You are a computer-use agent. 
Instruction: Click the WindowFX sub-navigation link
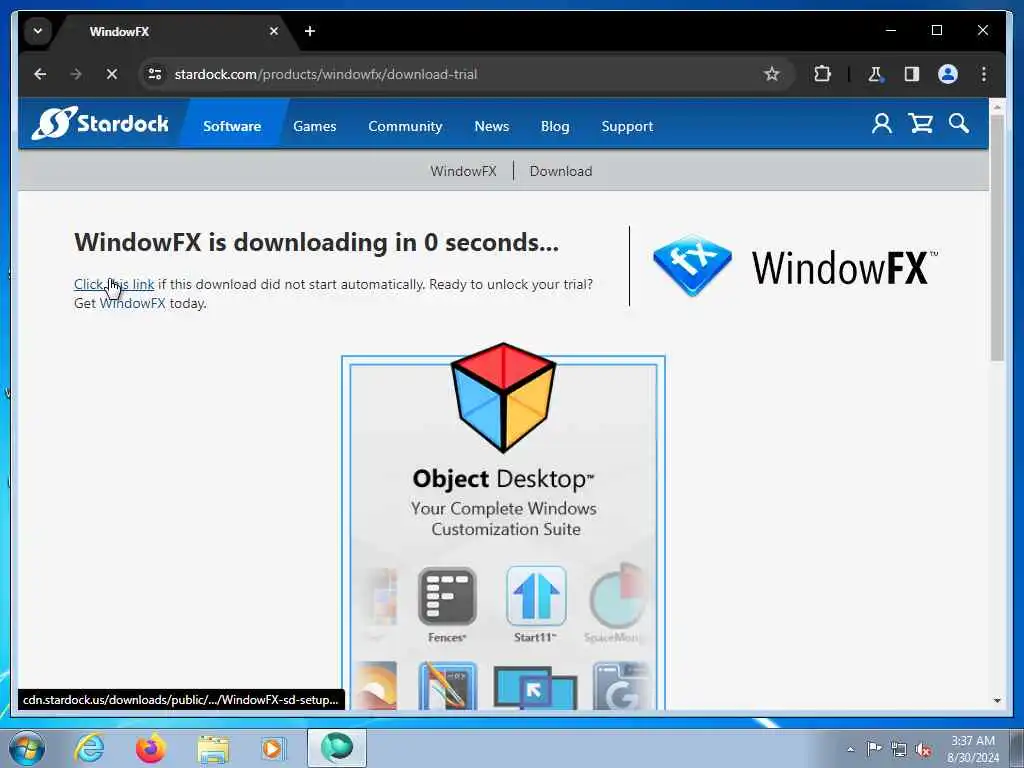point(463,171)
